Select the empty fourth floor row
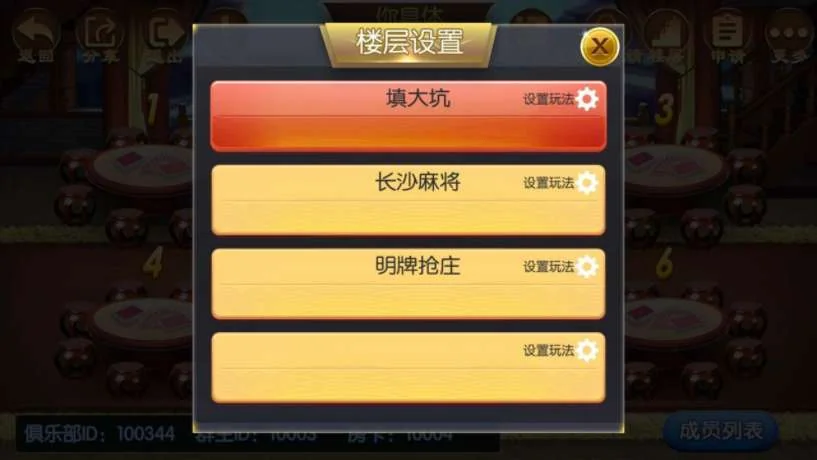This screenshot has width=817, height=460. (x=408, y=368)
